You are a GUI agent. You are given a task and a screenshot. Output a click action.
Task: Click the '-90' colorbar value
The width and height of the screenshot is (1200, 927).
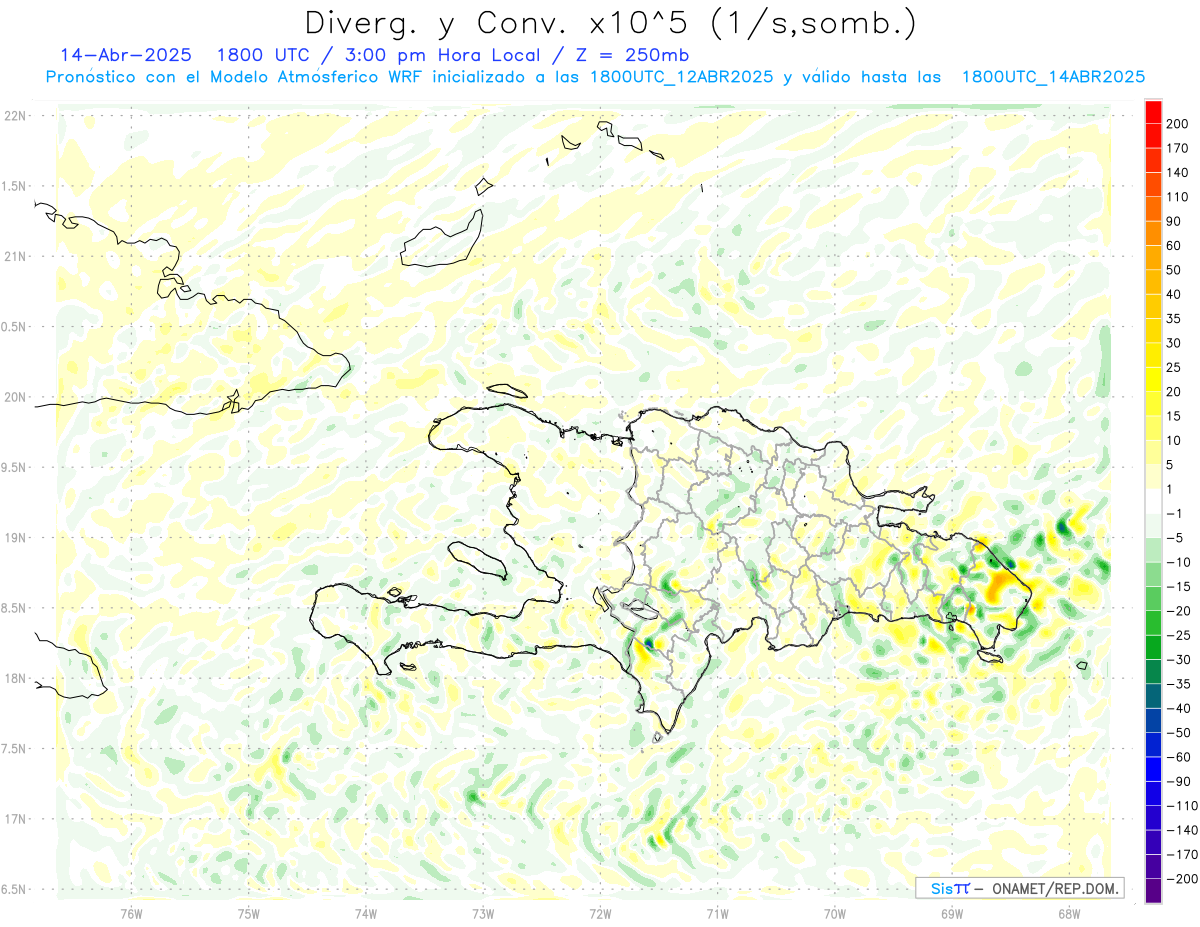pyautogui.click(x=1178, y=781)
